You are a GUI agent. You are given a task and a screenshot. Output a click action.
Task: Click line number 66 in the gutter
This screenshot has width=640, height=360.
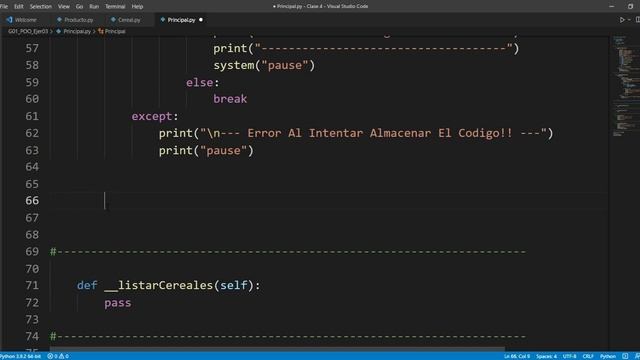pyautogui.click(x=32, y=200)
